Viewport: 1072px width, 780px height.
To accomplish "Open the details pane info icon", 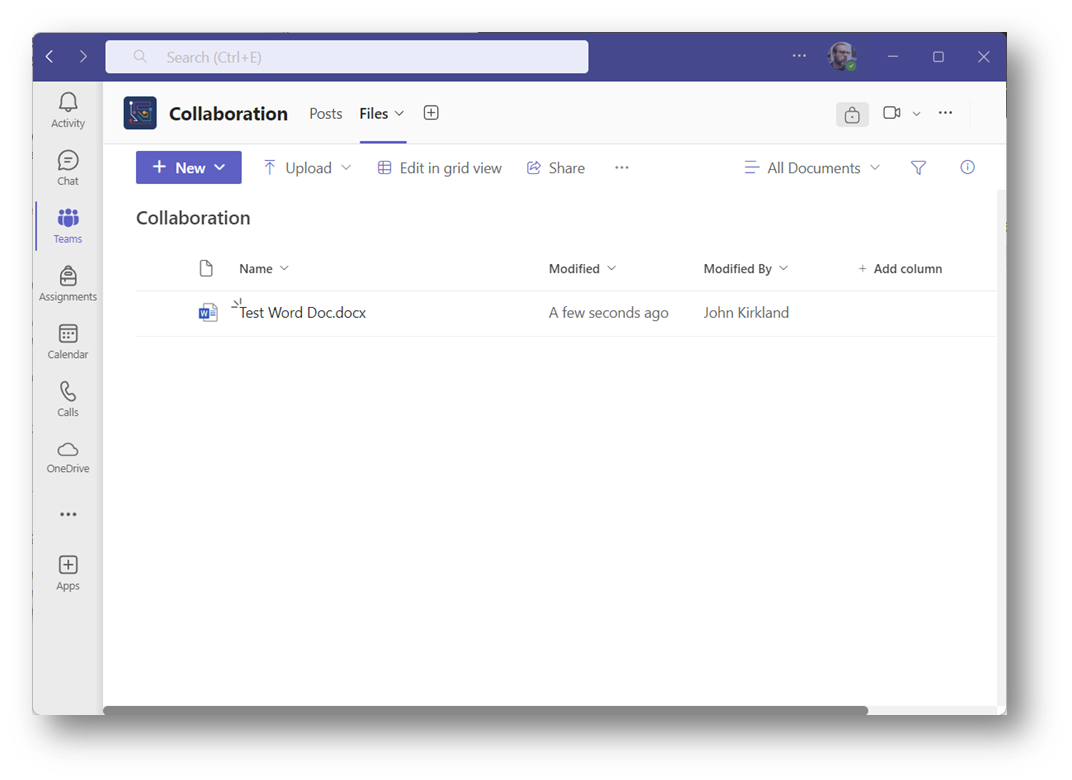I will 967,168.
